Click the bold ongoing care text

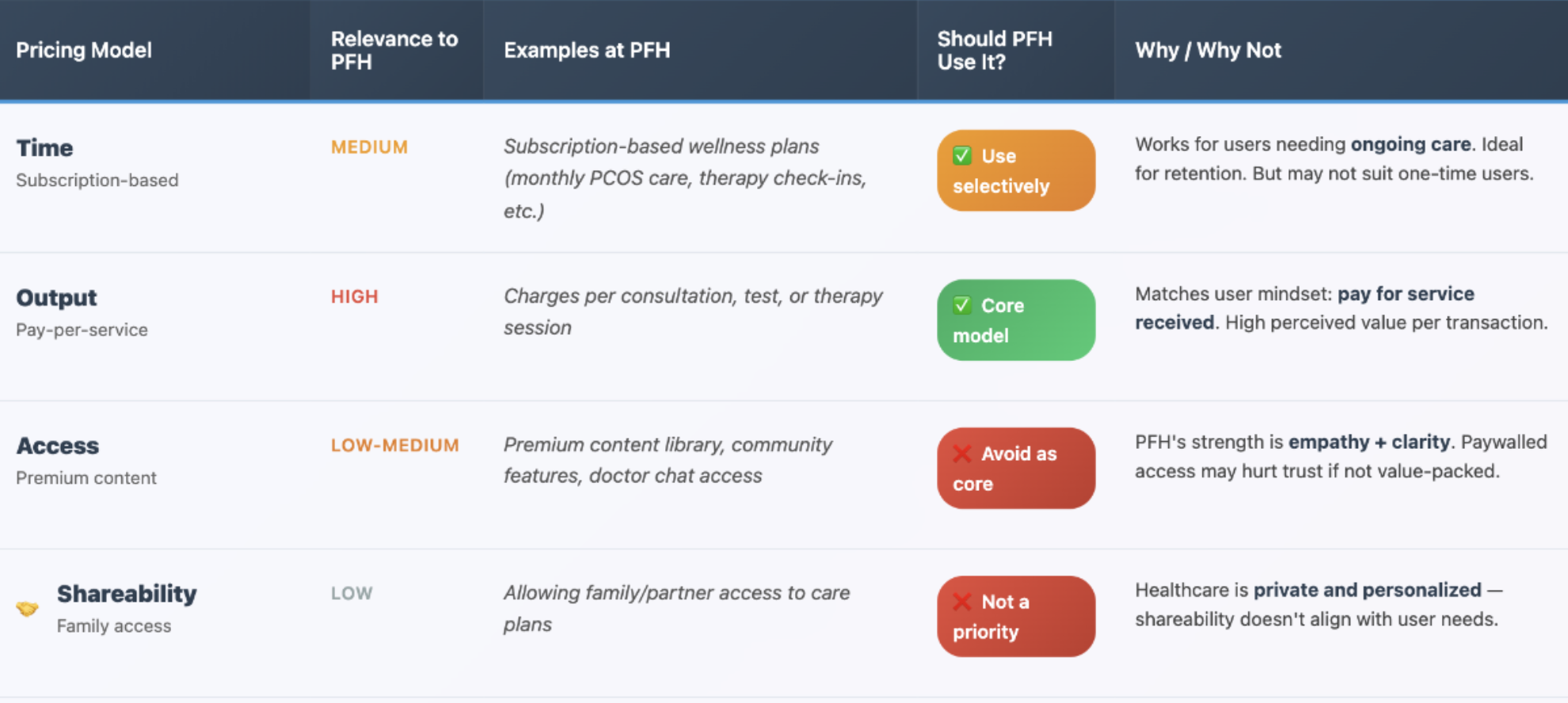1410,145
